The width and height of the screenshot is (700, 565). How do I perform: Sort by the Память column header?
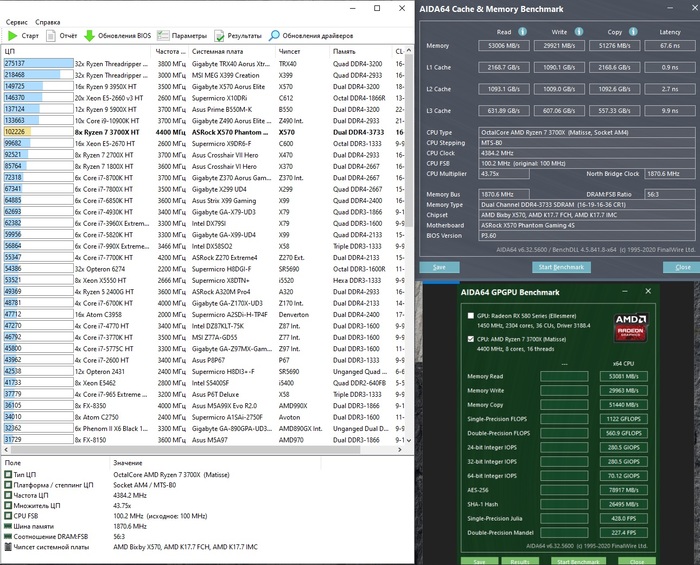click(x=361, y=51)
